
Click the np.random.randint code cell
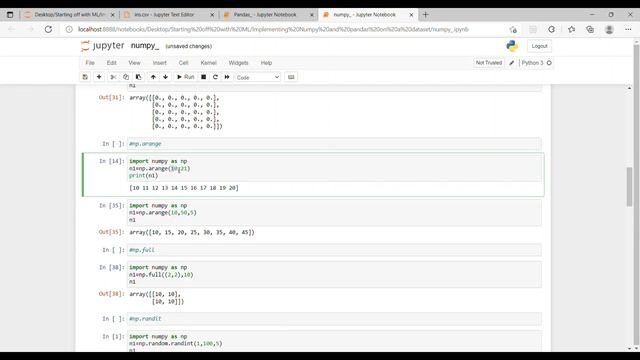(x=334, y=341)
